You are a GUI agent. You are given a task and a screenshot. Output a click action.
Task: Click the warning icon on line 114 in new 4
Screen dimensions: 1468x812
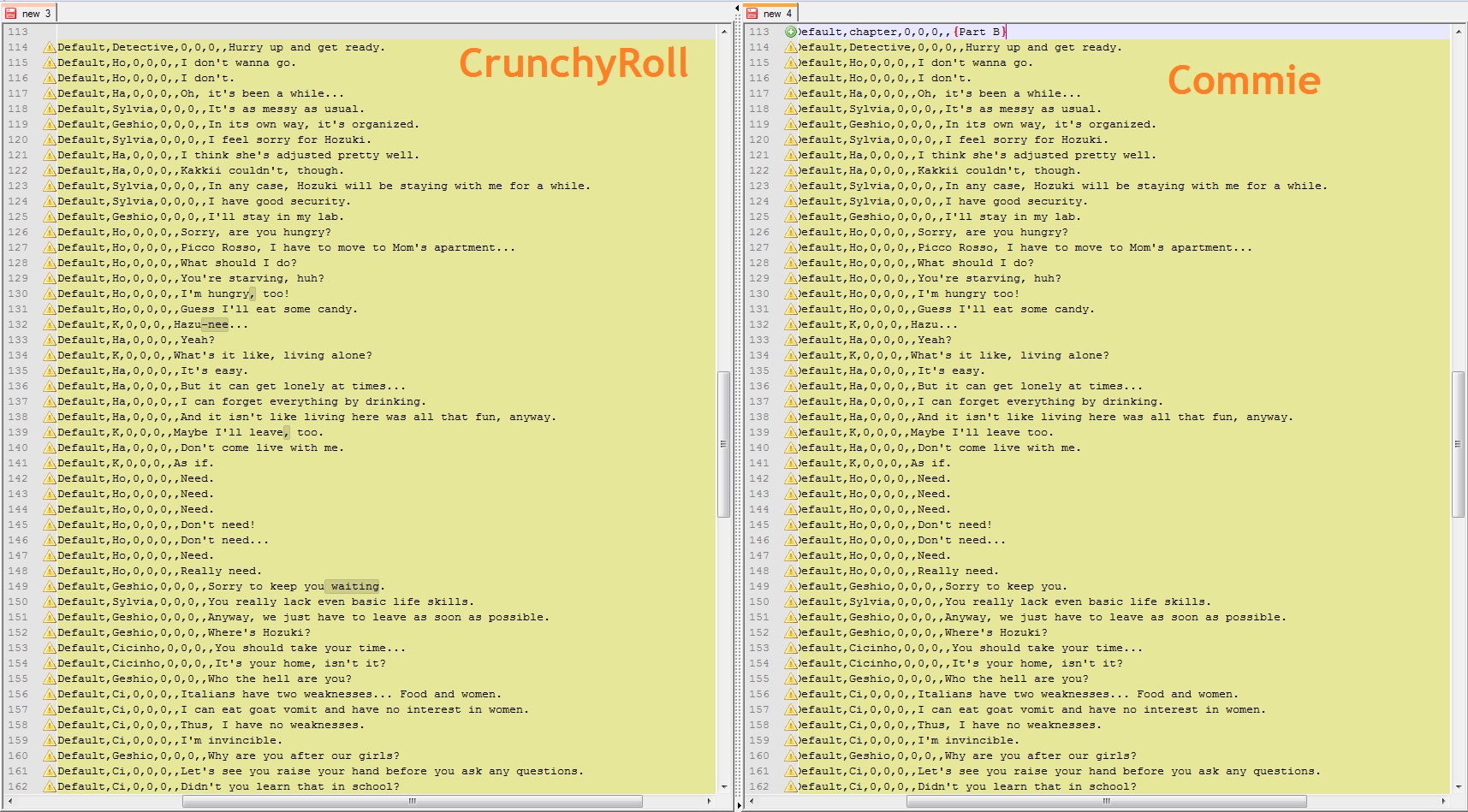click(x=791, y=47)
